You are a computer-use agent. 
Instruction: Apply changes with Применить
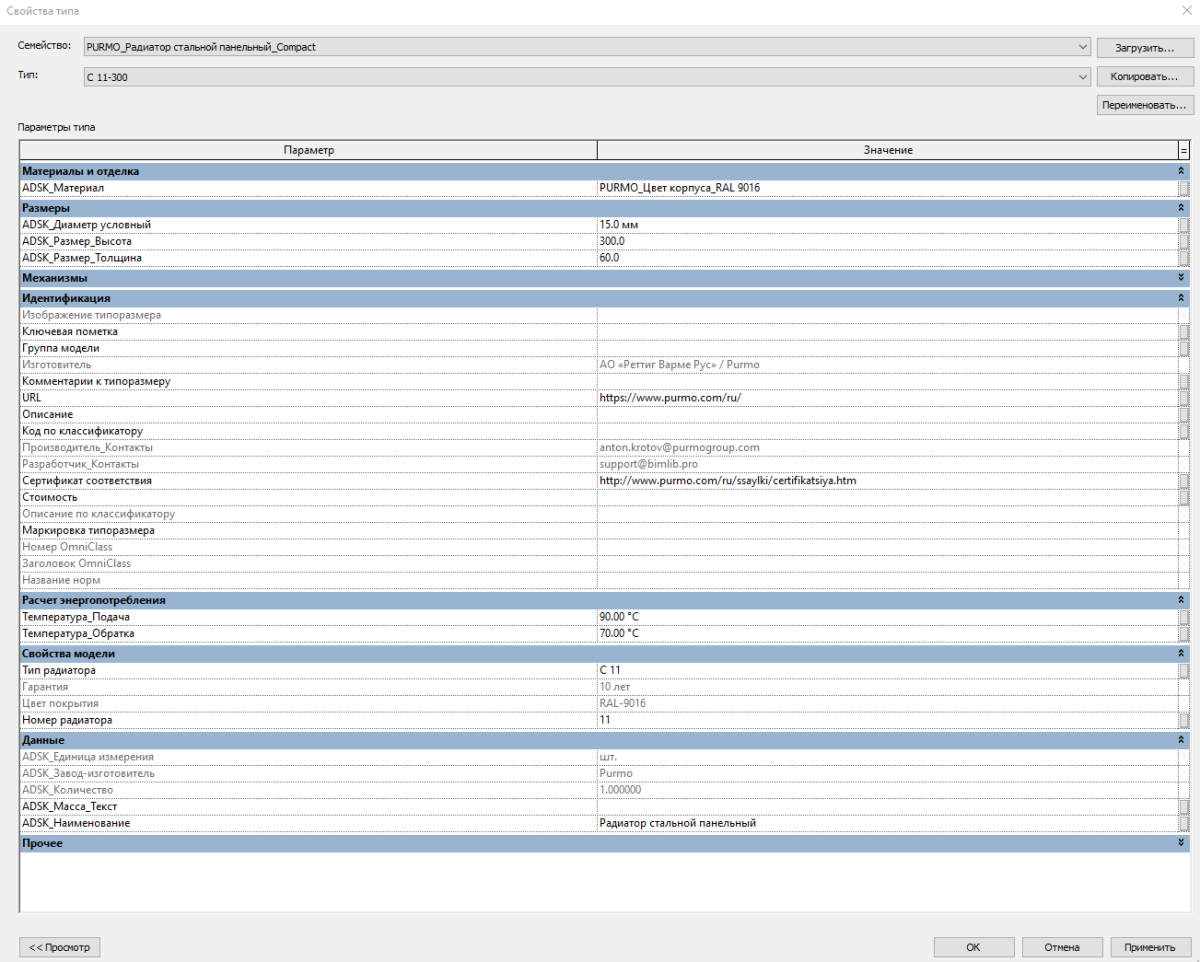(1149, 947)
